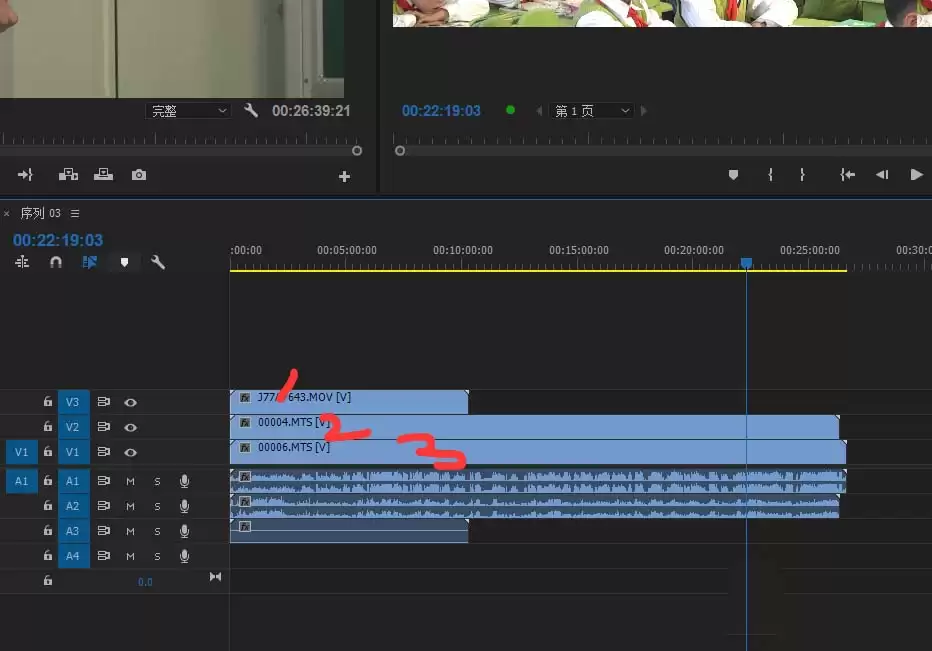Open the 完整 playback resolution dropdown
Screen dimensions: 932x651
tap(189, 111)
